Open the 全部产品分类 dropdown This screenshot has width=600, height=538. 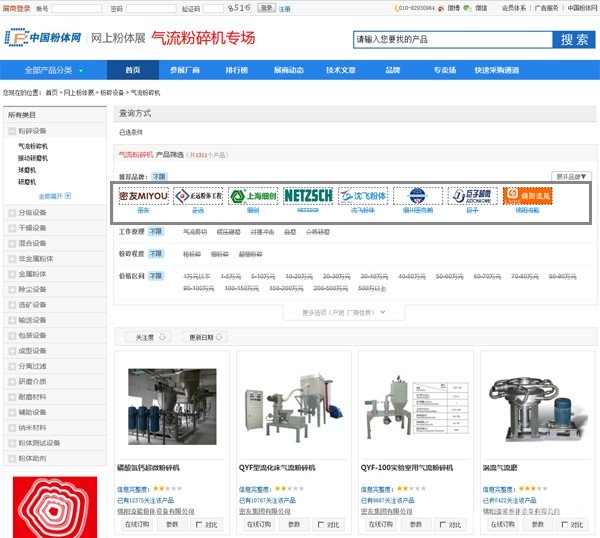click(54, 71)
